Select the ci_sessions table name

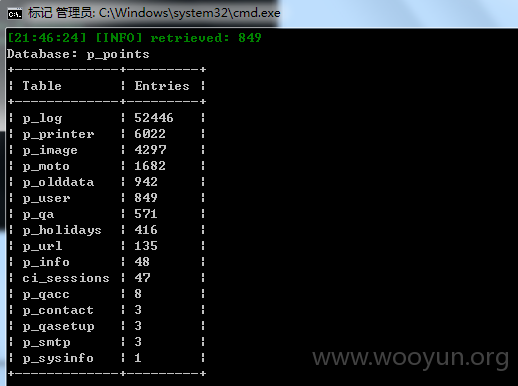pyautogui.click(x=66, y=278)
